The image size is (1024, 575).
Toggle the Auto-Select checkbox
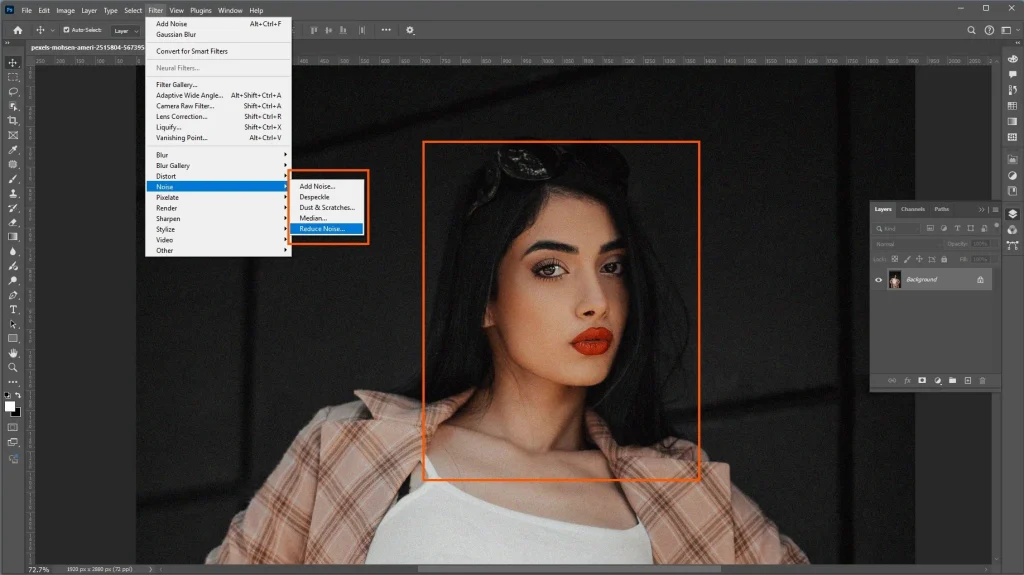click(66, 30)
